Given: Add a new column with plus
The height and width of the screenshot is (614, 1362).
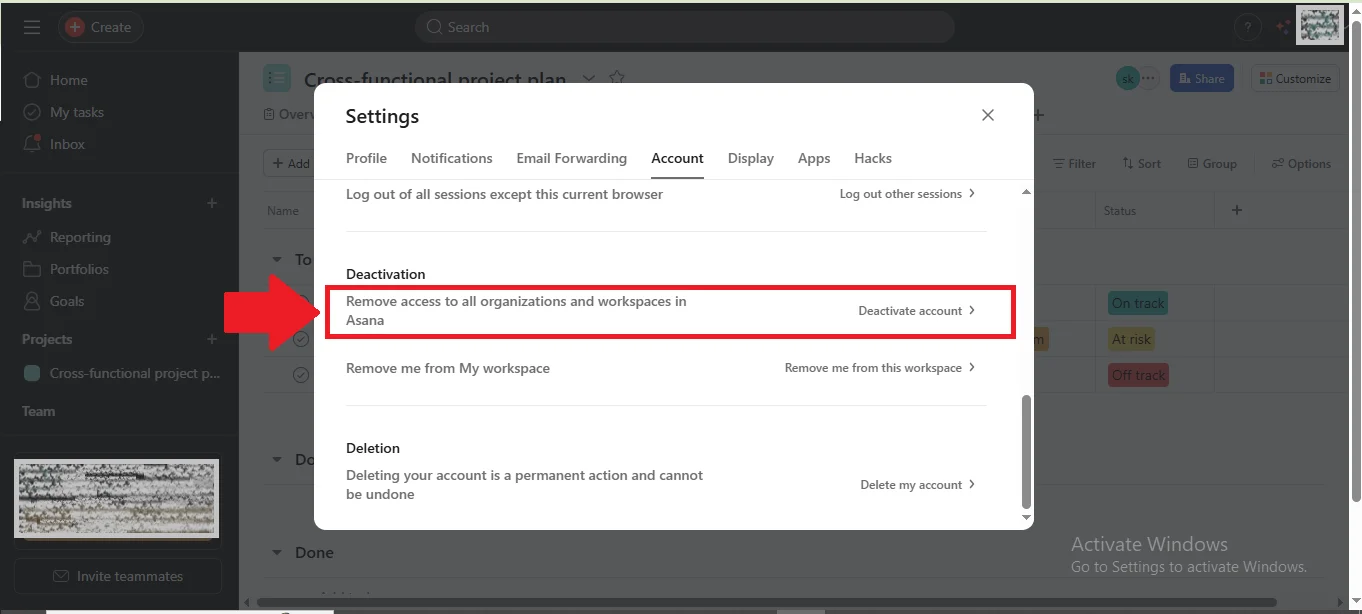Looking at the screenshot, I should [1237, 210].
